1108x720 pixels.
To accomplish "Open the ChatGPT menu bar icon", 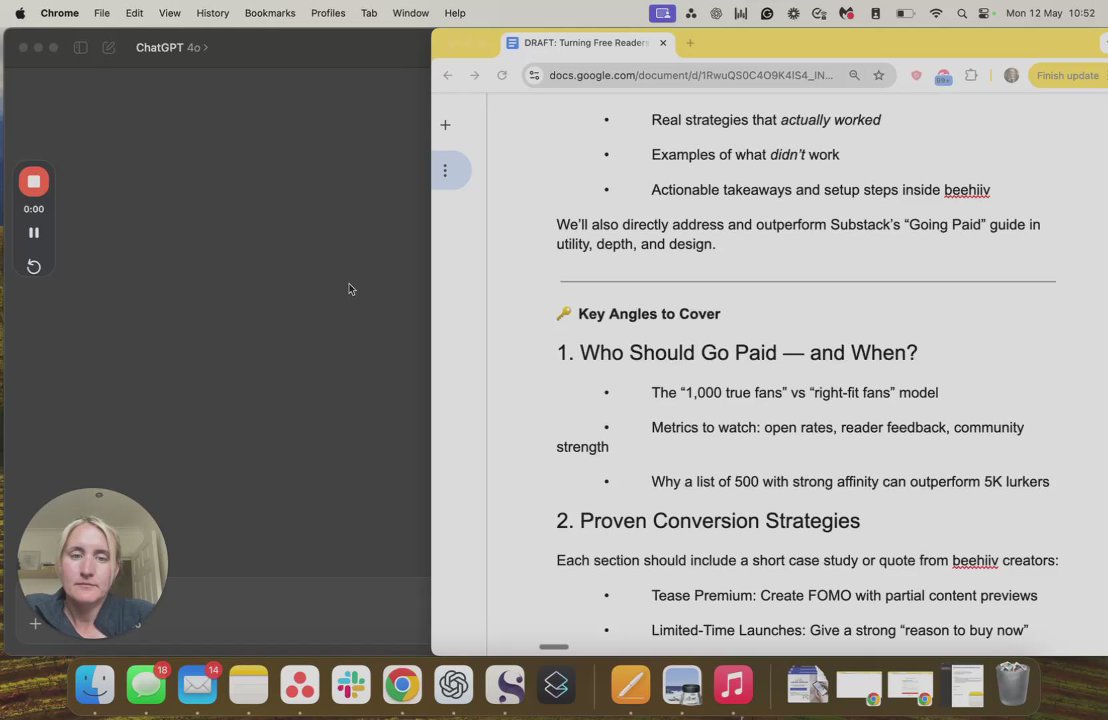I will (x=716, y=13).
